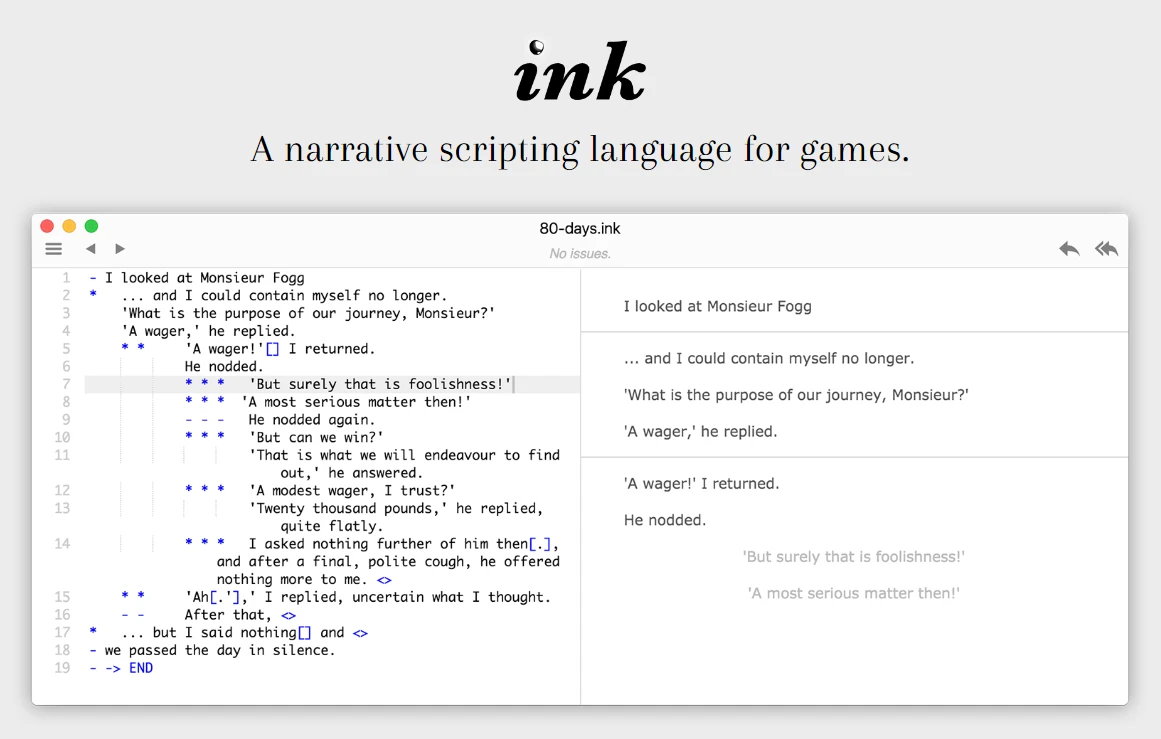Click the single step-back arrow icon
Viewport: 1161px width, 739px height.
(1068, 249)
